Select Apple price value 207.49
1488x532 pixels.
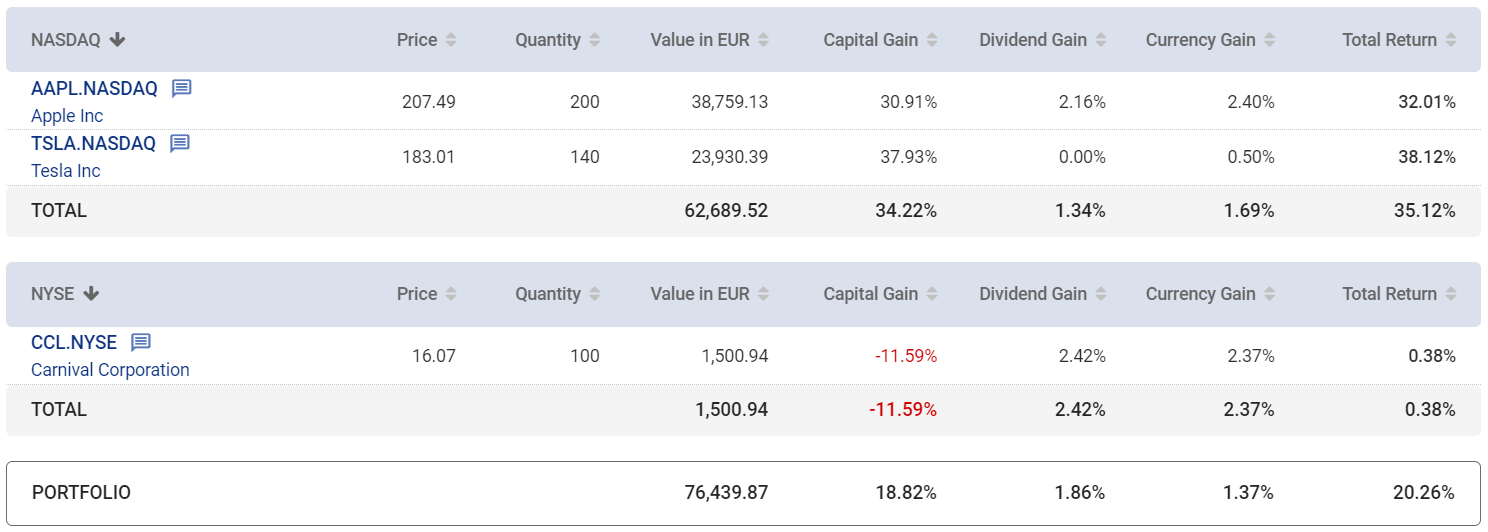coord(429,102)
